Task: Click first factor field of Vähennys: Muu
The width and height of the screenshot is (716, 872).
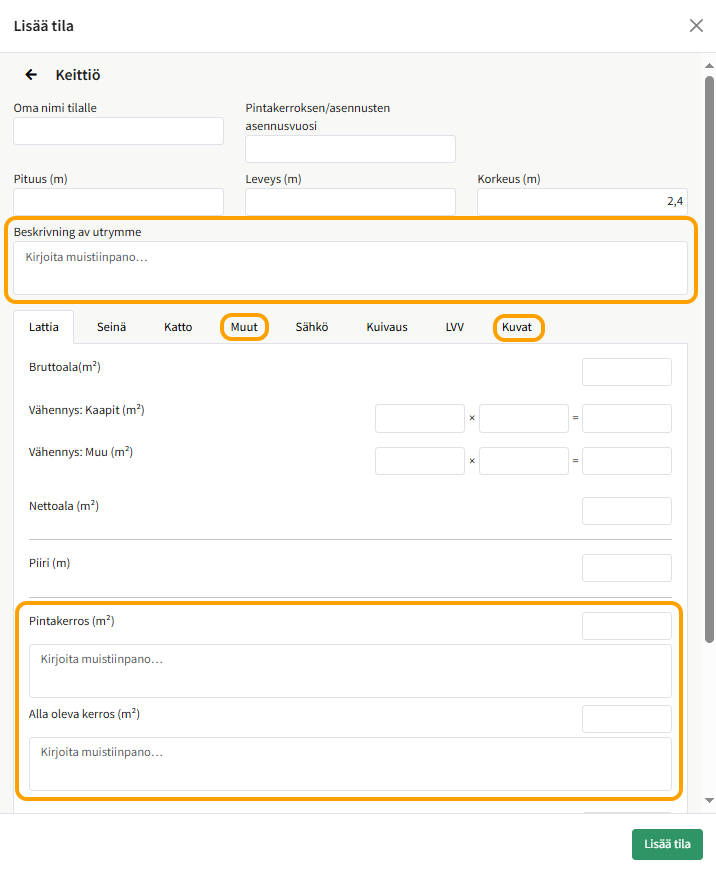Action: pos(420,461)
